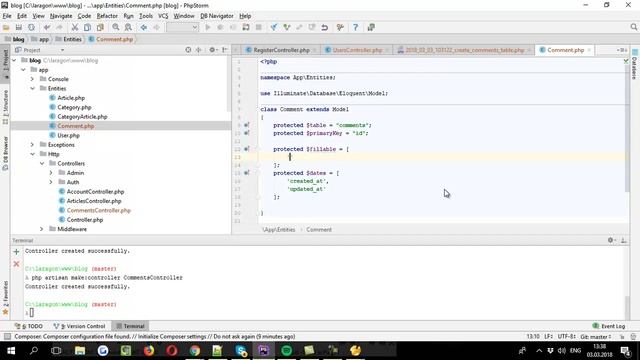Select User.php in project tree
The image size is (640, 360).
(68, 136)
